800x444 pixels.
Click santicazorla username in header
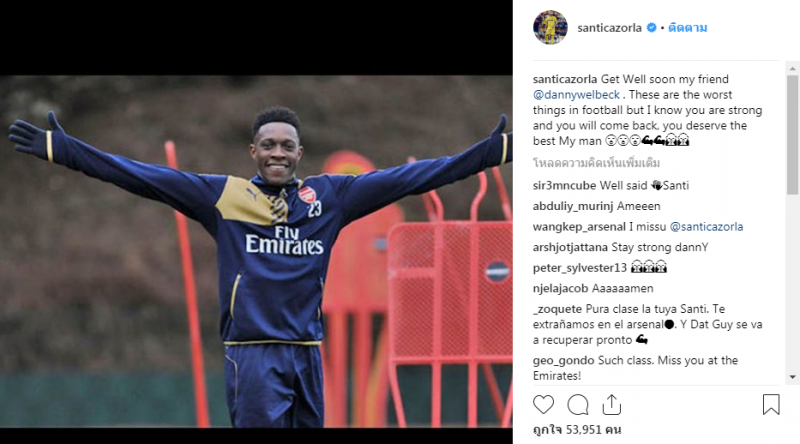point(609,28)
